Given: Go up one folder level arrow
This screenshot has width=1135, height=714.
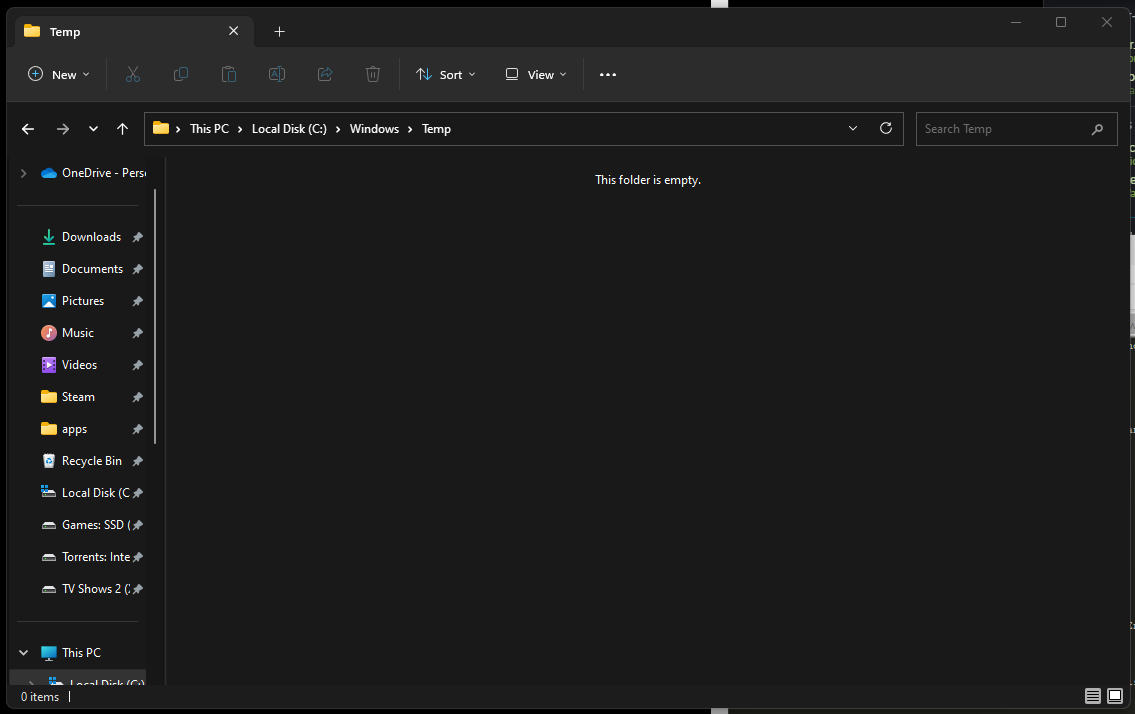Looking at the screenshot, I should coord(122,129).
